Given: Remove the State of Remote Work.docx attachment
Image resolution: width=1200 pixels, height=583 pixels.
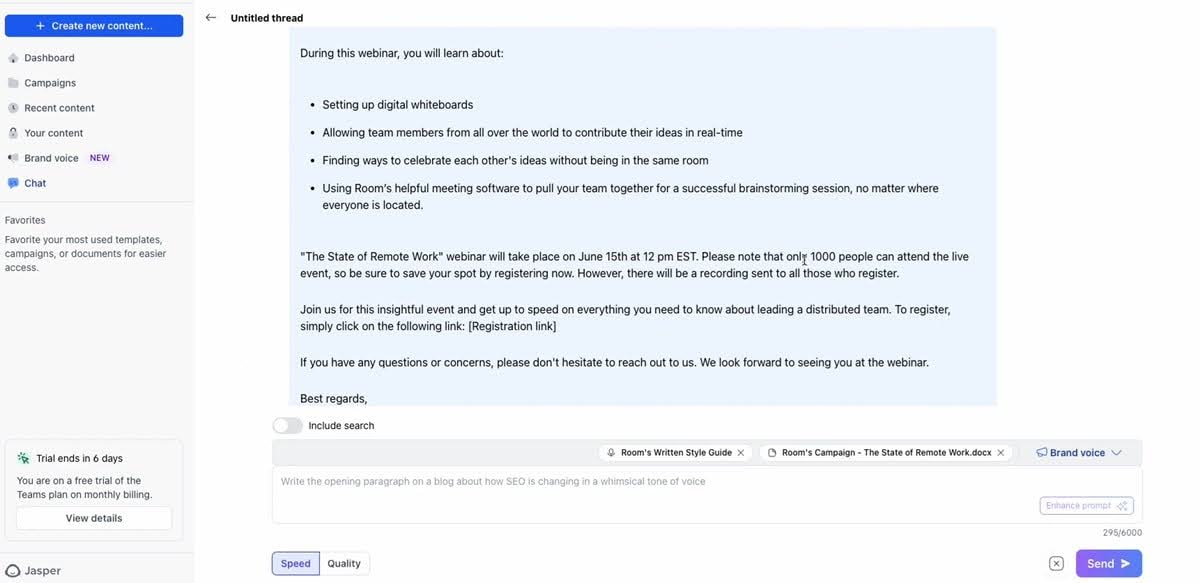Looking at the screenshot, I should 1001,453.
